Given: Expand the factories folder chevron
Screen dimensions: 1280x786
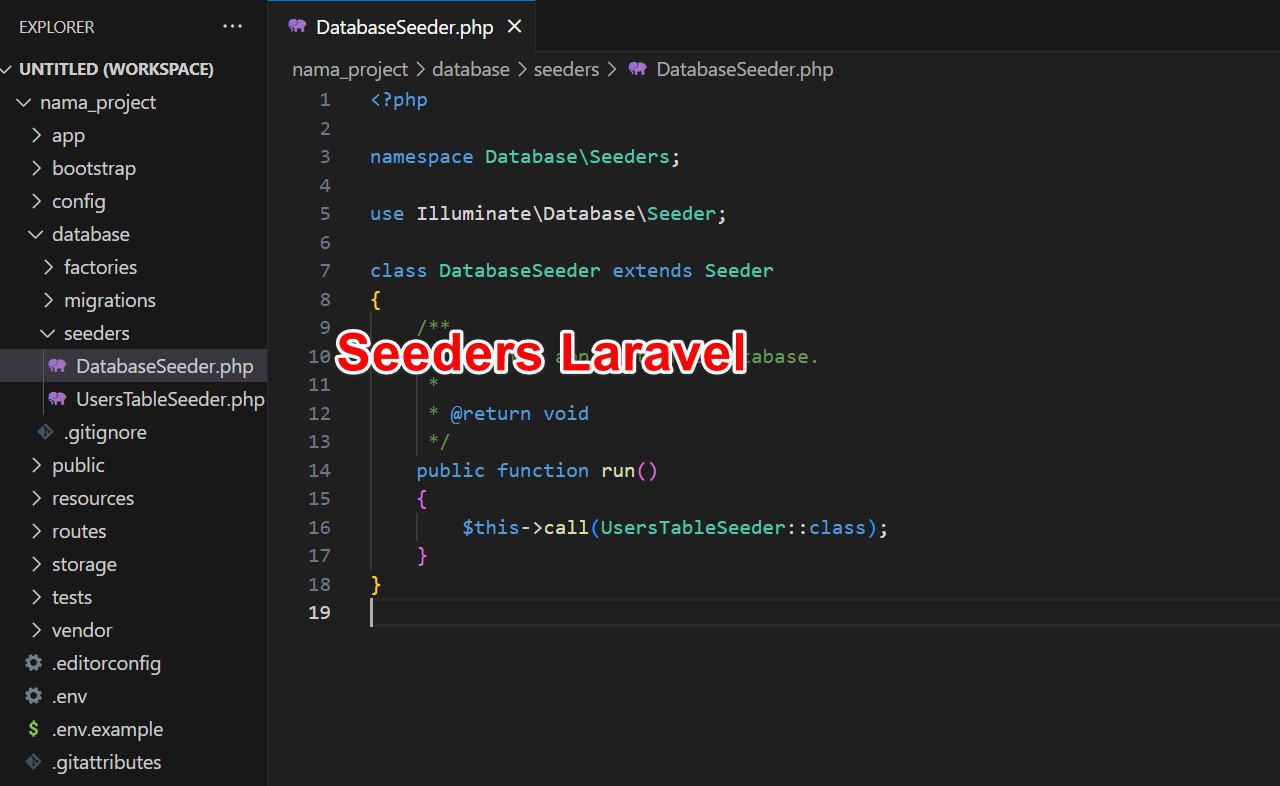Looking at the screenshot, I should tap(49, 267).
